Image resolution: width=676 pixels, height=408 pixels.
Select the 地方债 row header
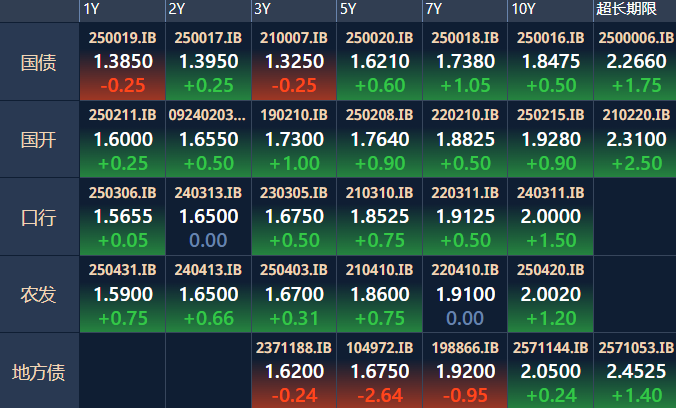point(39,371)
